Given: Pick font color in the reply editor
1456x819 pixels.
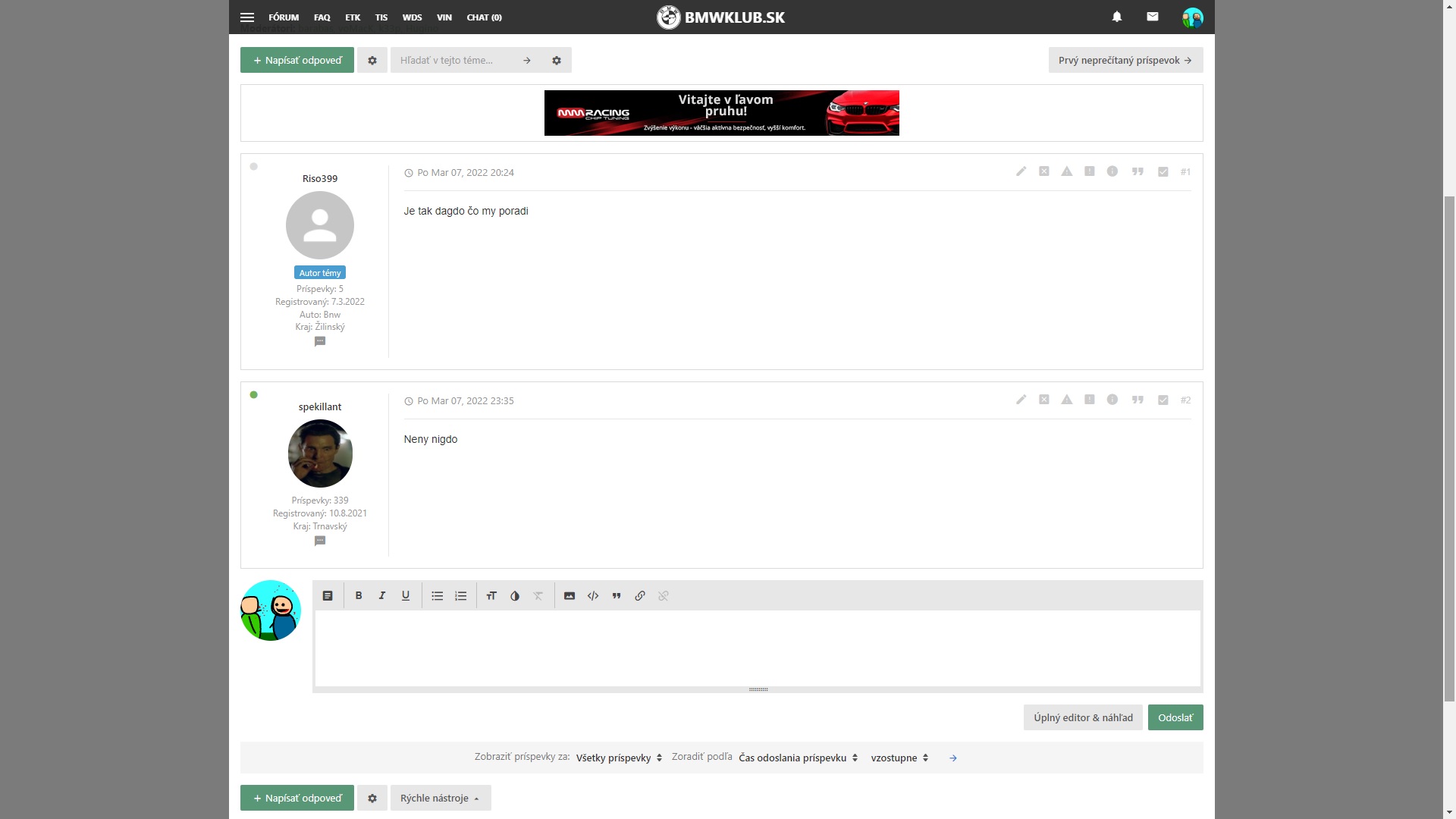Looking at the screenshot, I should point(515,596).
